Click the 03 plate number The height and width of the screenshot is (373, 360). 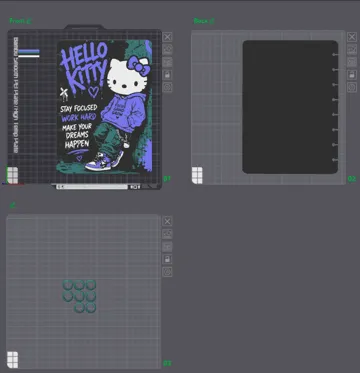tap(167, 363)
